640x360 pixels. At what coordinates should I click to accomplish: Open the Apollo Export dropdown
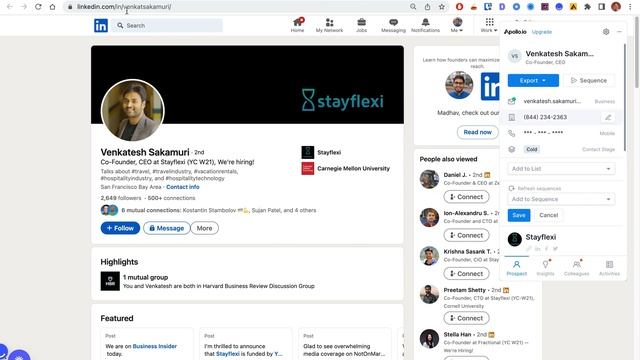pyautogui.click(x=533, y=80)
